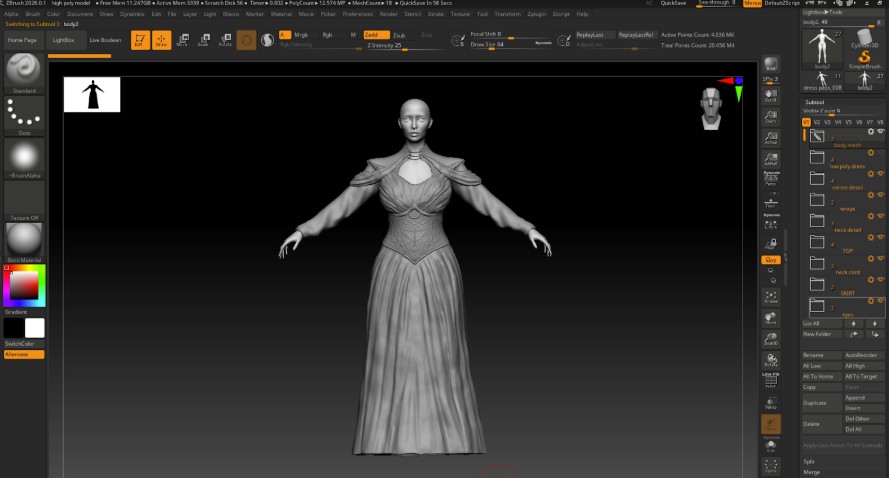889x478 pixels.
Task: Open the Dots stroke type picker
Action: tap(23, 115)
